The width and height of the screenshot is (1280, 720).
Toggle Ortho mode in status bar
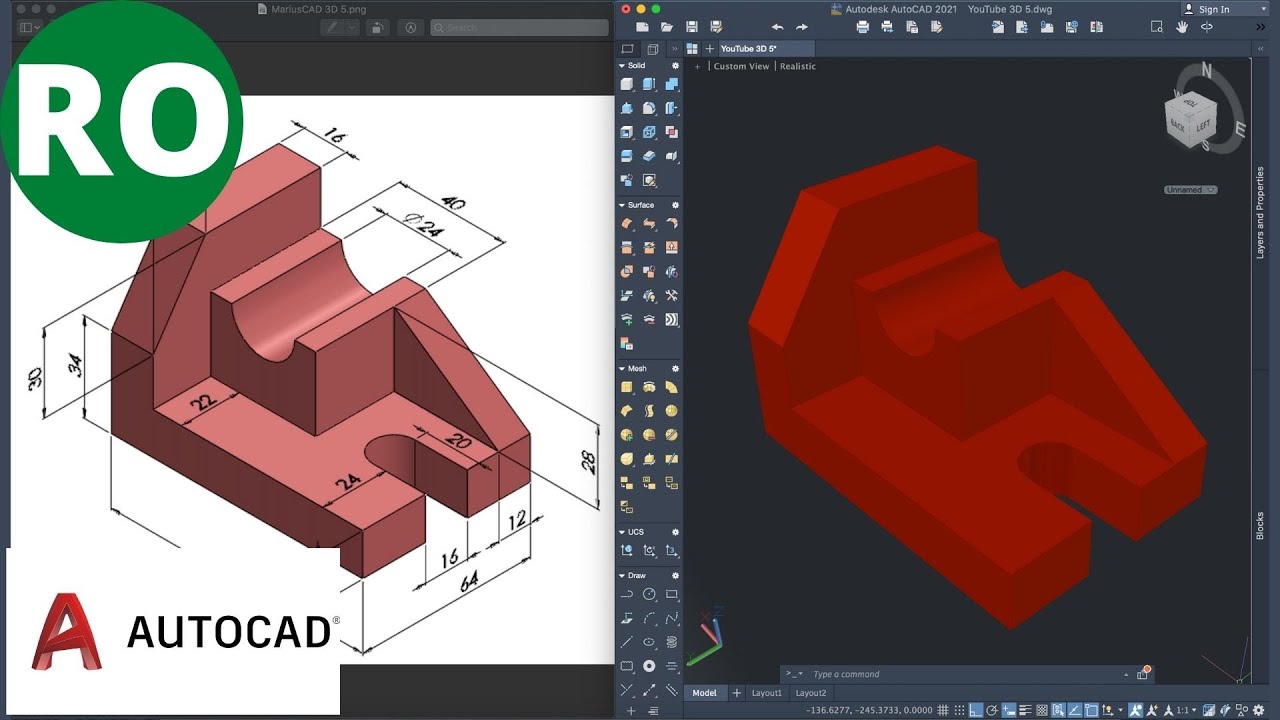click(x=976, y=710)
